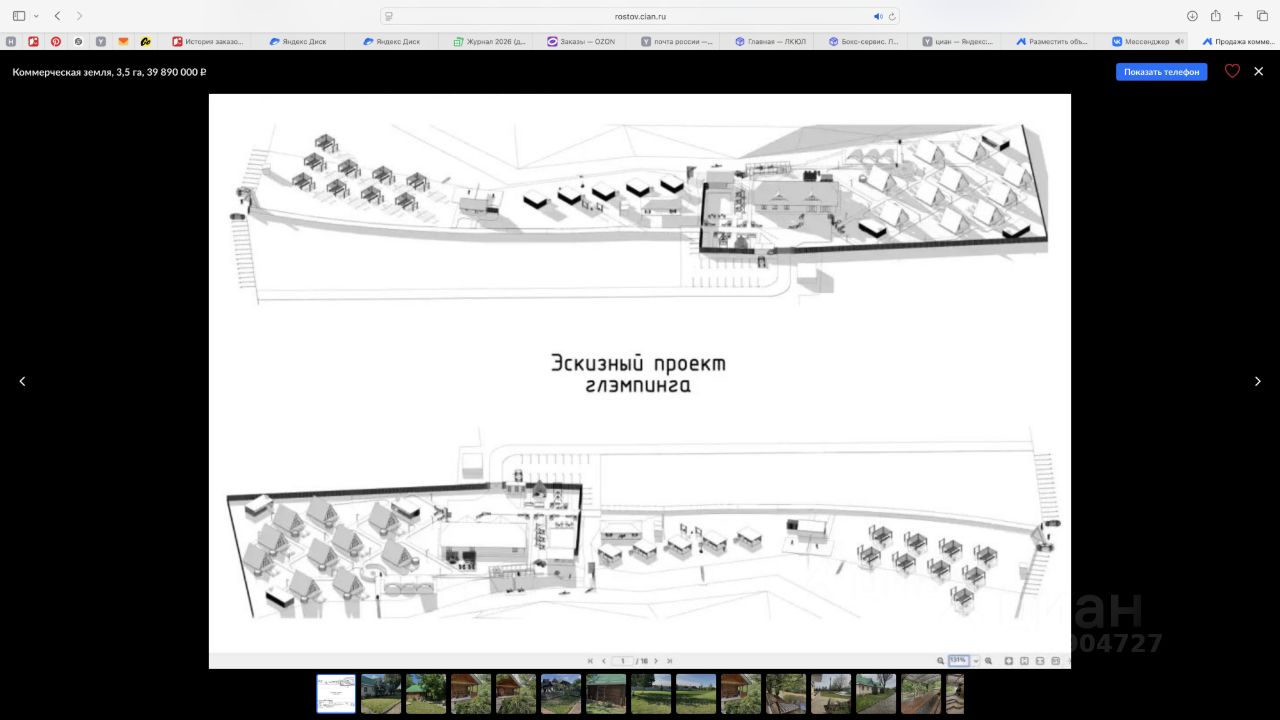
Task: Click the first view mode icon after zoom
Action: [x=1009, y=661]
